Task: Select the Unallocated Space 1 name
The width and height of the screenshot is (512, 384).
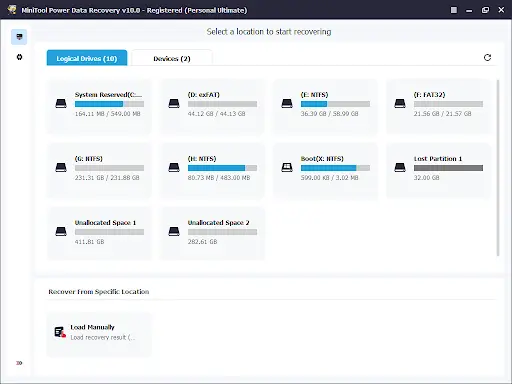Action: (105, 223)
